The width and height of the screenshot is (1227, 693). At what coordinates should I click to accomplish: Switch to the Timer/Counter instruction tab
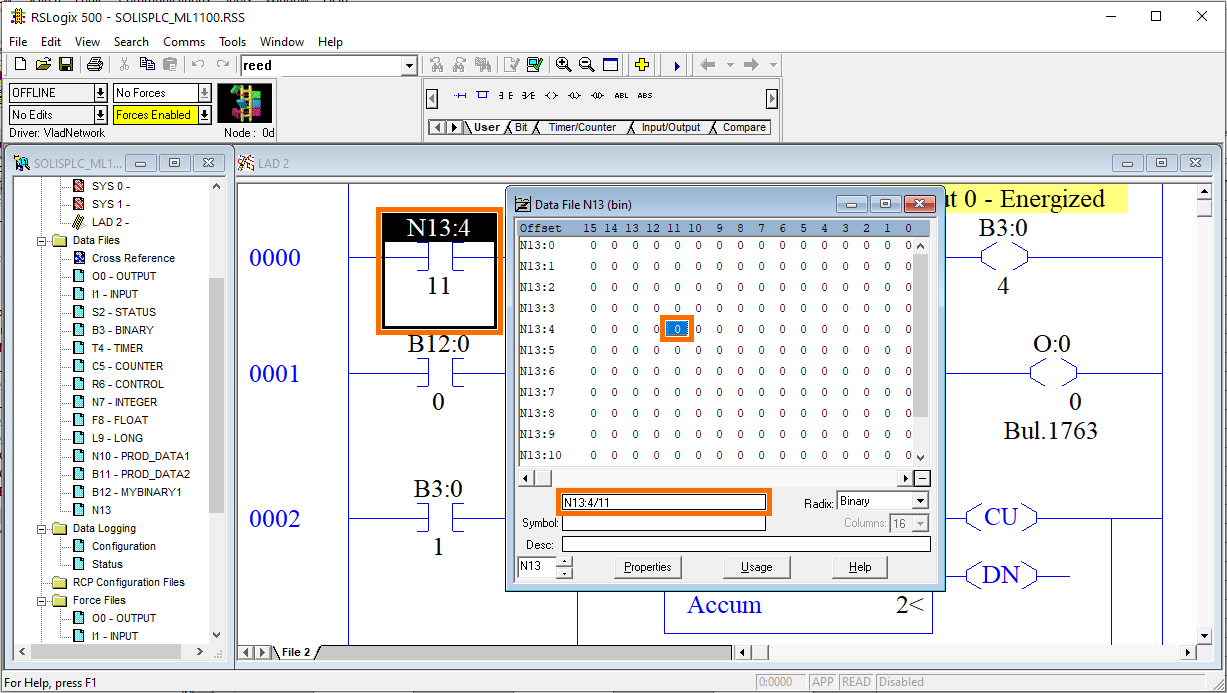pyautogui.click(x=582, y=127)
